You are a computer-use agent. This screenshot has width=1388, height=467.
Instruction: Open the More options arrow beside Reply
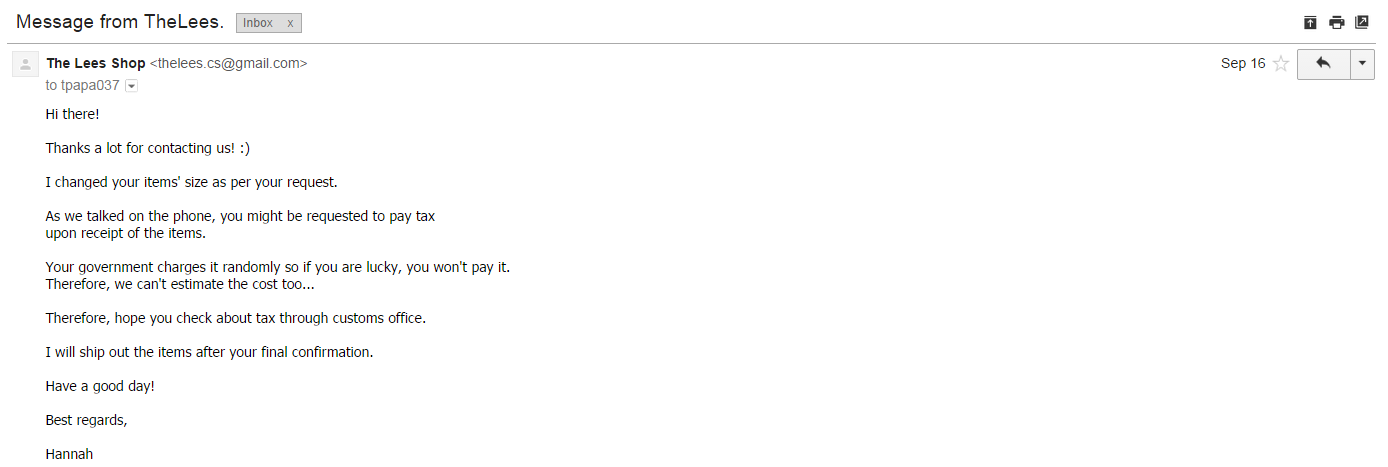coord(1363,64)
